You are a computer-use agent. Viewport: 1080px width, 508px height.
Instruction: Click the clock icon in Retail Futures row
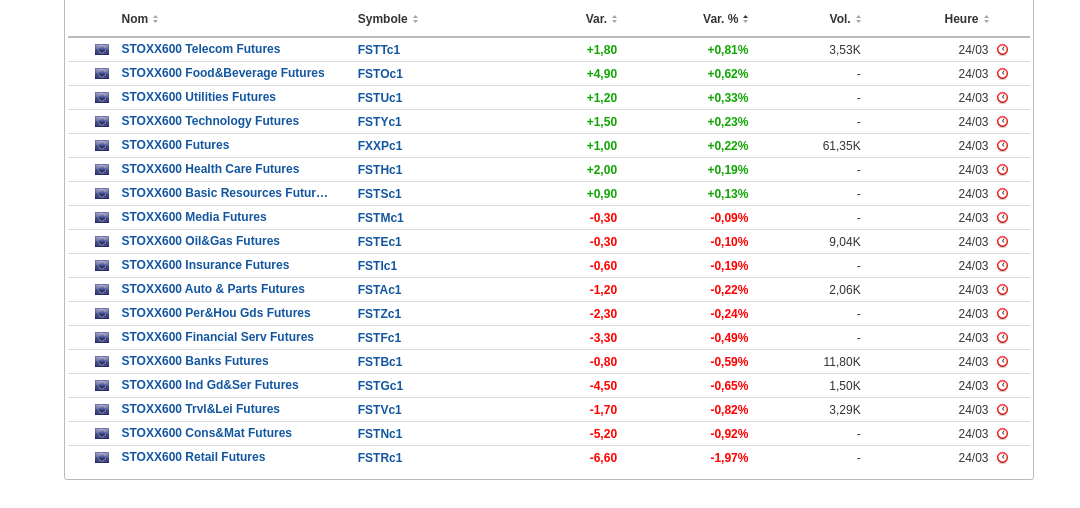coord(1002,457)
